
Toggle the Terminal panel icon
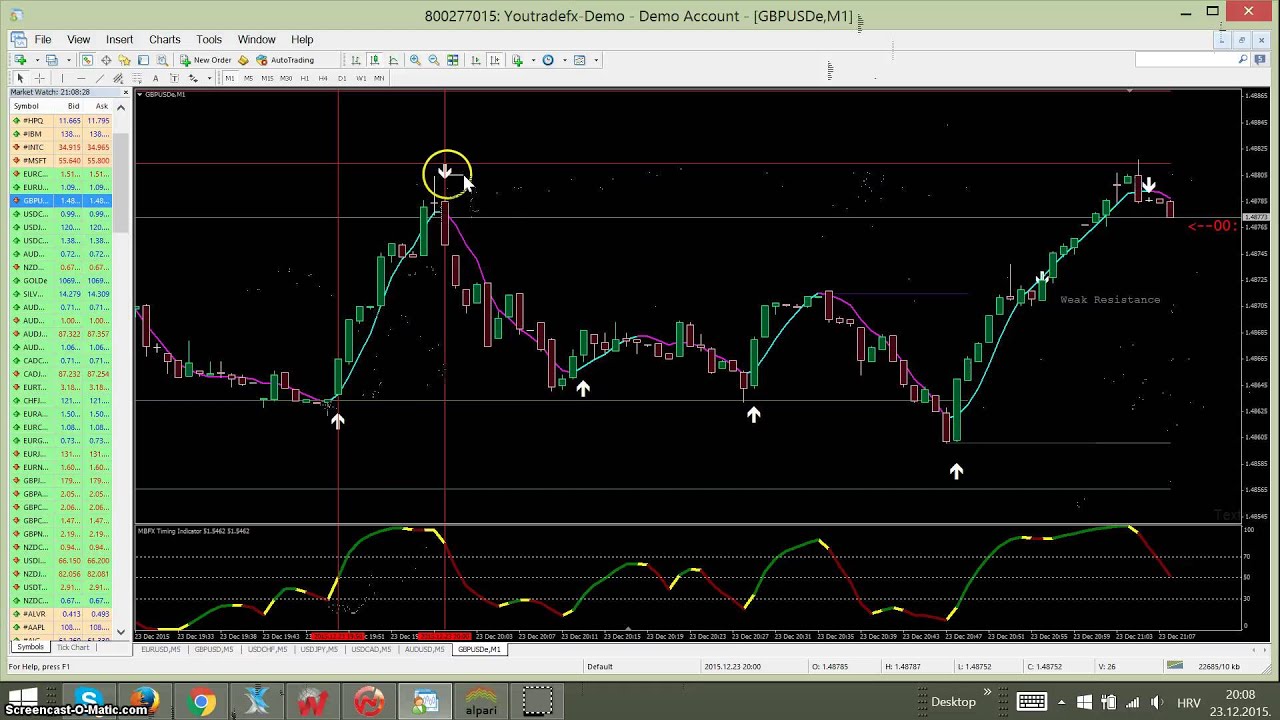(x=143, y=60)
